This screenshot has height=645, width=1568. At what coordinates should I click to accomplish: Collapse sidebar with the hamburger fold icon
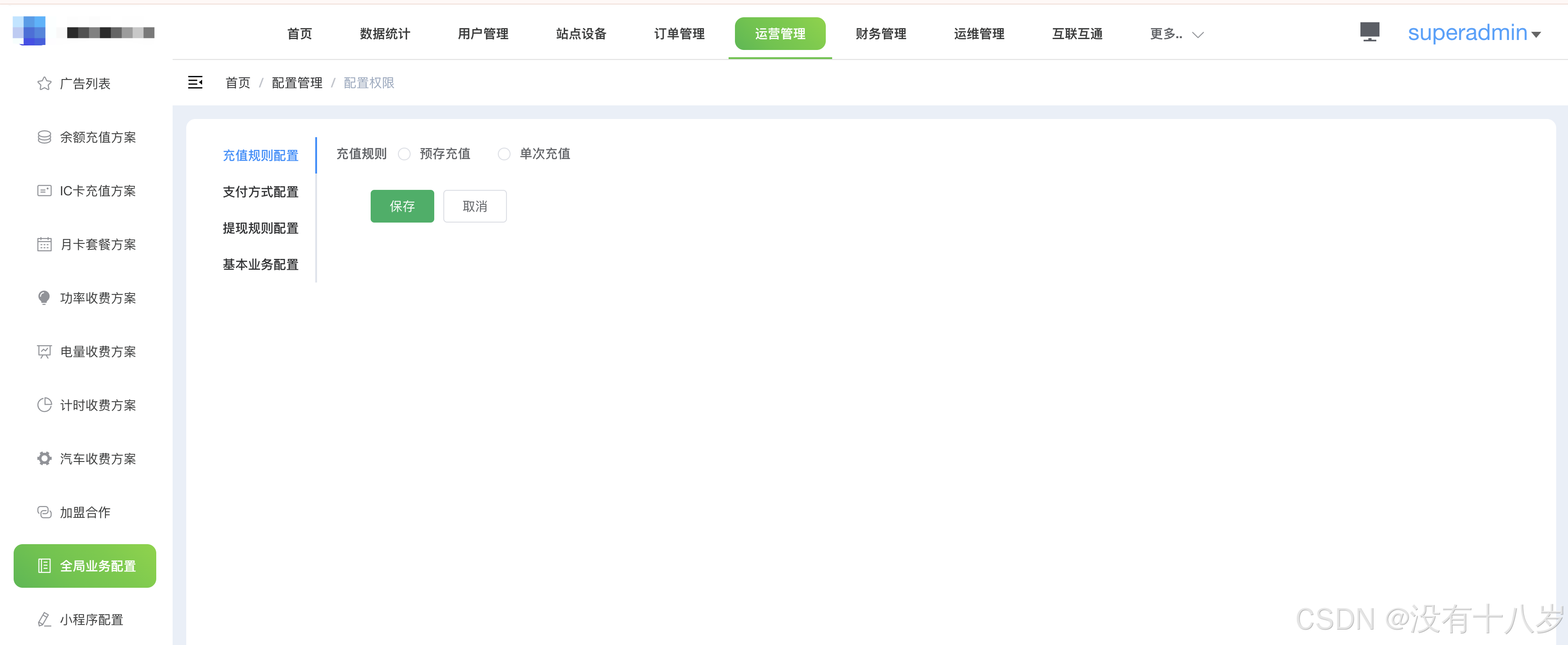(195, 82)
